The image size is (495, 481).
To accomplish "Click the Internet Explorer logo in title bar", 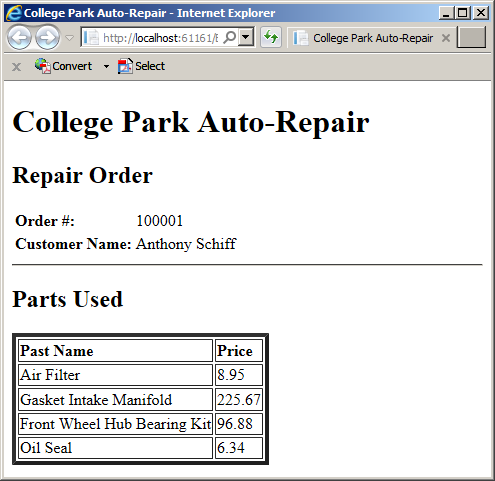I will pos(14,13).
